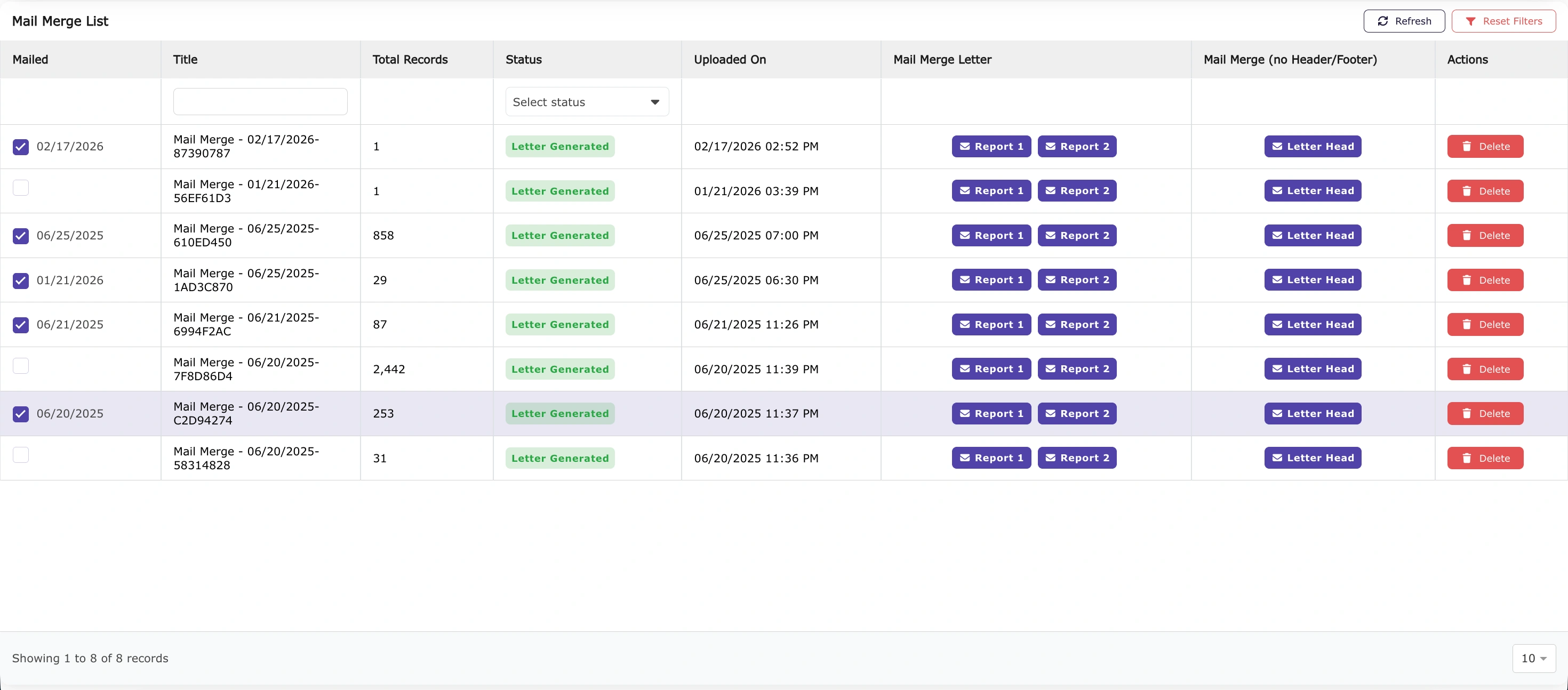Tick mailed checkbox for Mail Merge 58314828
1568x690 pixels.
[21, 454]
